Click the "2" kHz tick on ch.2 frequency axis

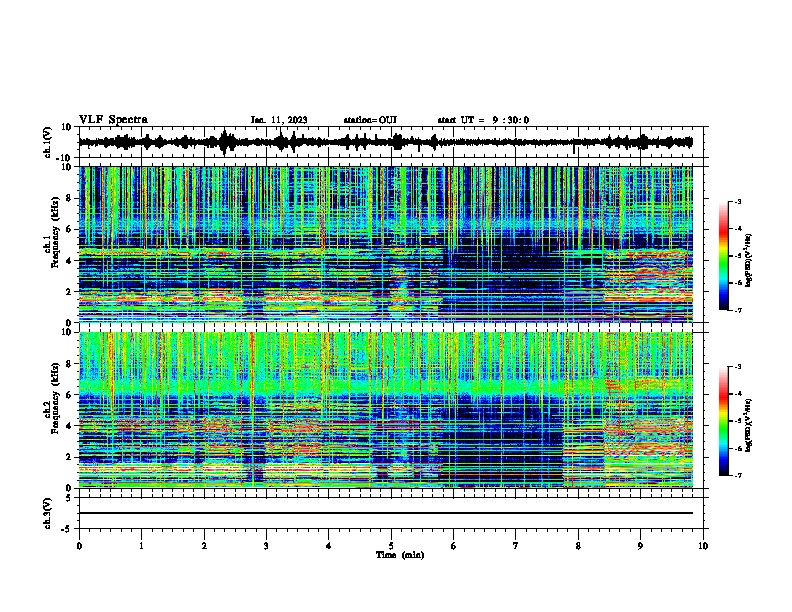70,457
